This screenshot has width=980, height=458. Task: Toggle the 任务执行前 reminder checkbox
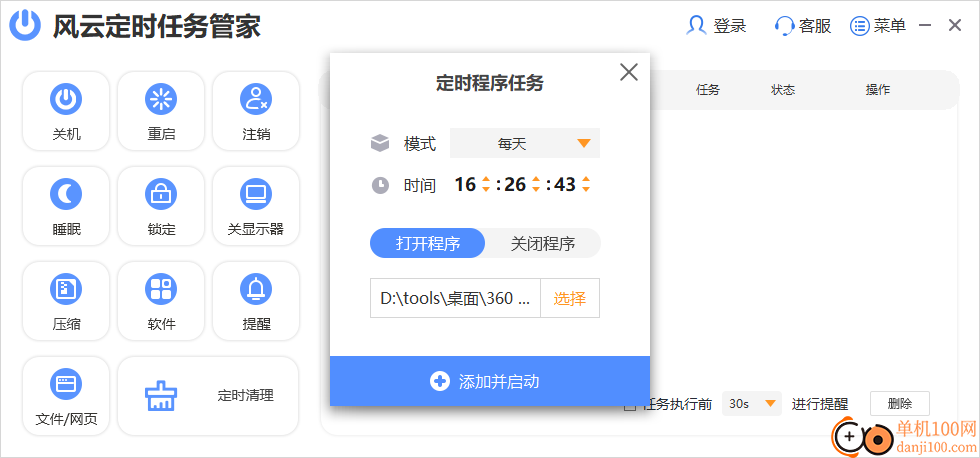pyautogui.click(x=631, y=405)
